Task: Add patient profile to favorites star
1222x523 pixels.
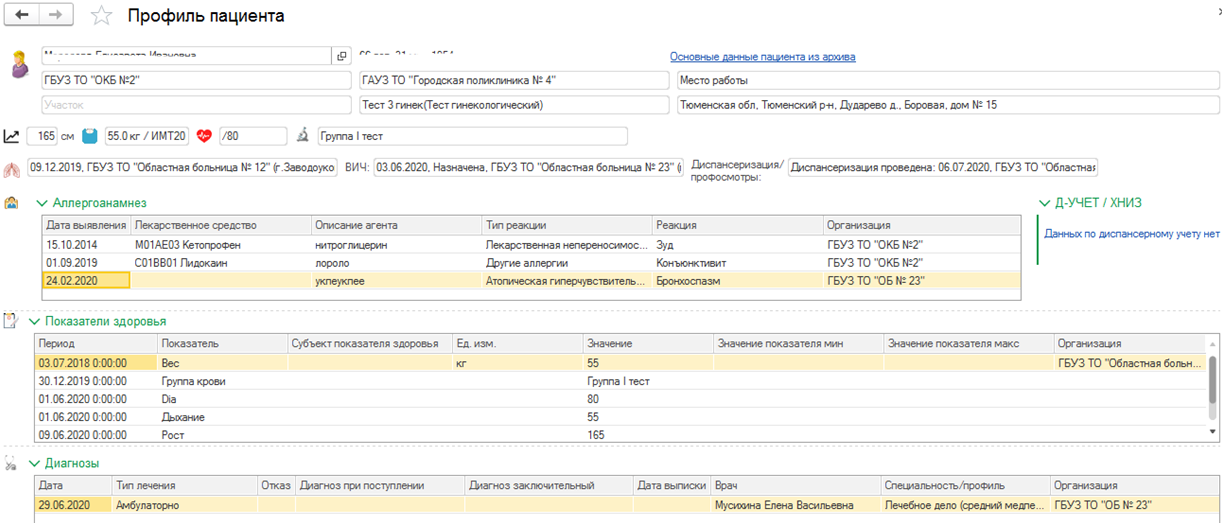Action: point(101,16)
